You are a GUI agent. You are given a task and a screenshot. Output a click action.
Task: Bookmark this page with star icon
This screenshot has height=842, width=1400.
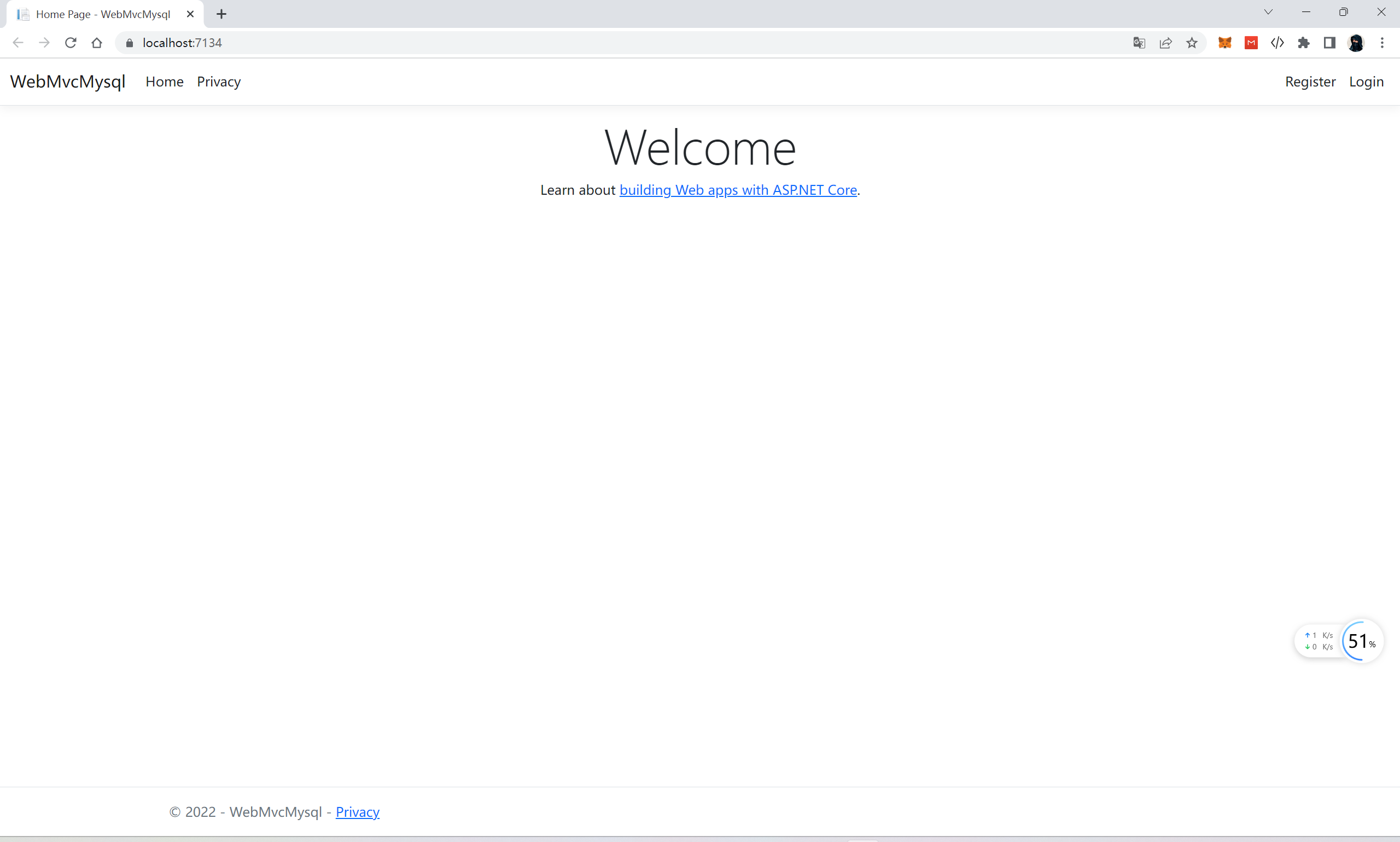1191,43
